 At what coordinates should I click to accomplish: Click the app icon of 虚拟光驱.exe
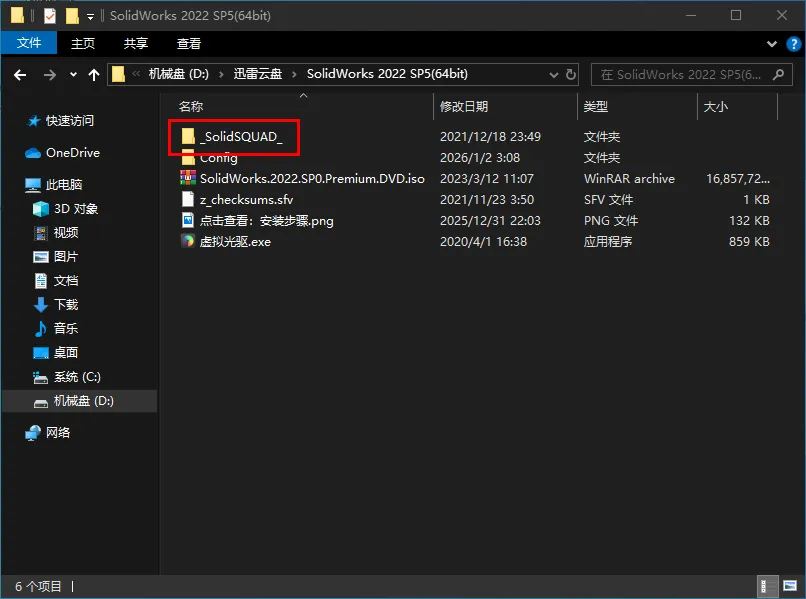click(x=188, y=241)
